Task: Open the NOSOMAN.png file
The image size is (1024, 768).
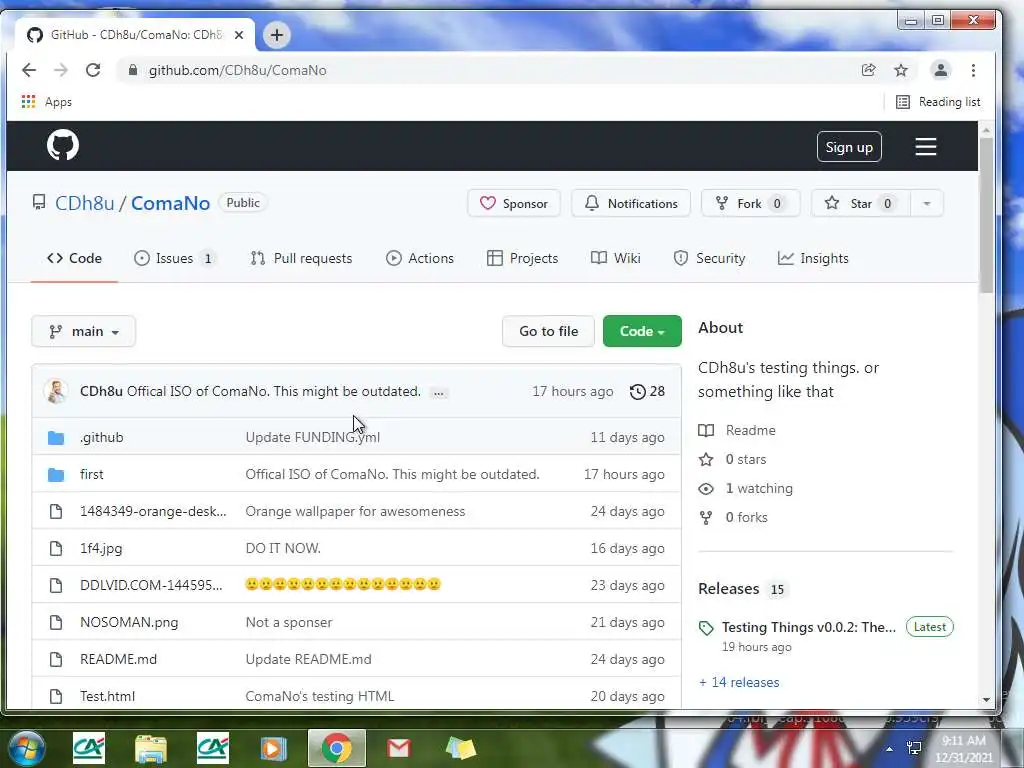Action: pos(129,622)
